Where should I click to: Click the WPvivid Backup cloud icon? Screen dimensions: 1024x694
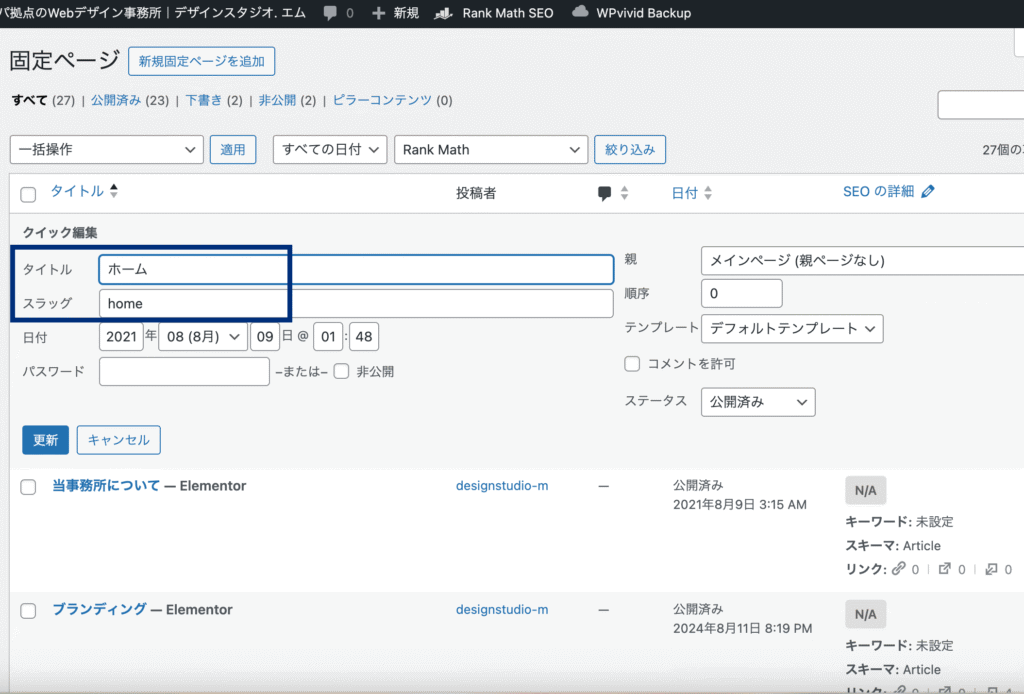[580, 13]
